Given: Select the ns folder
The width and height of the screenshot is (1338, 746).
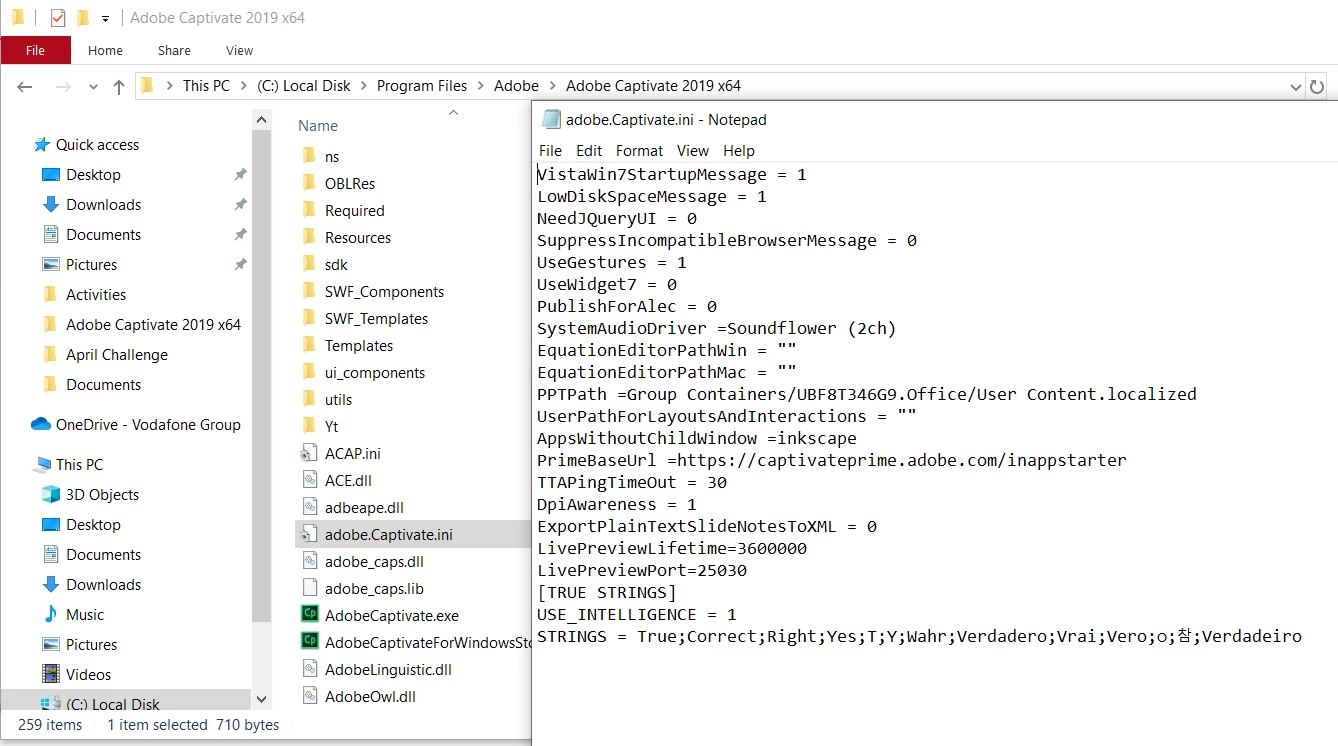Looking at the screenshot, I should pos(332,157).
